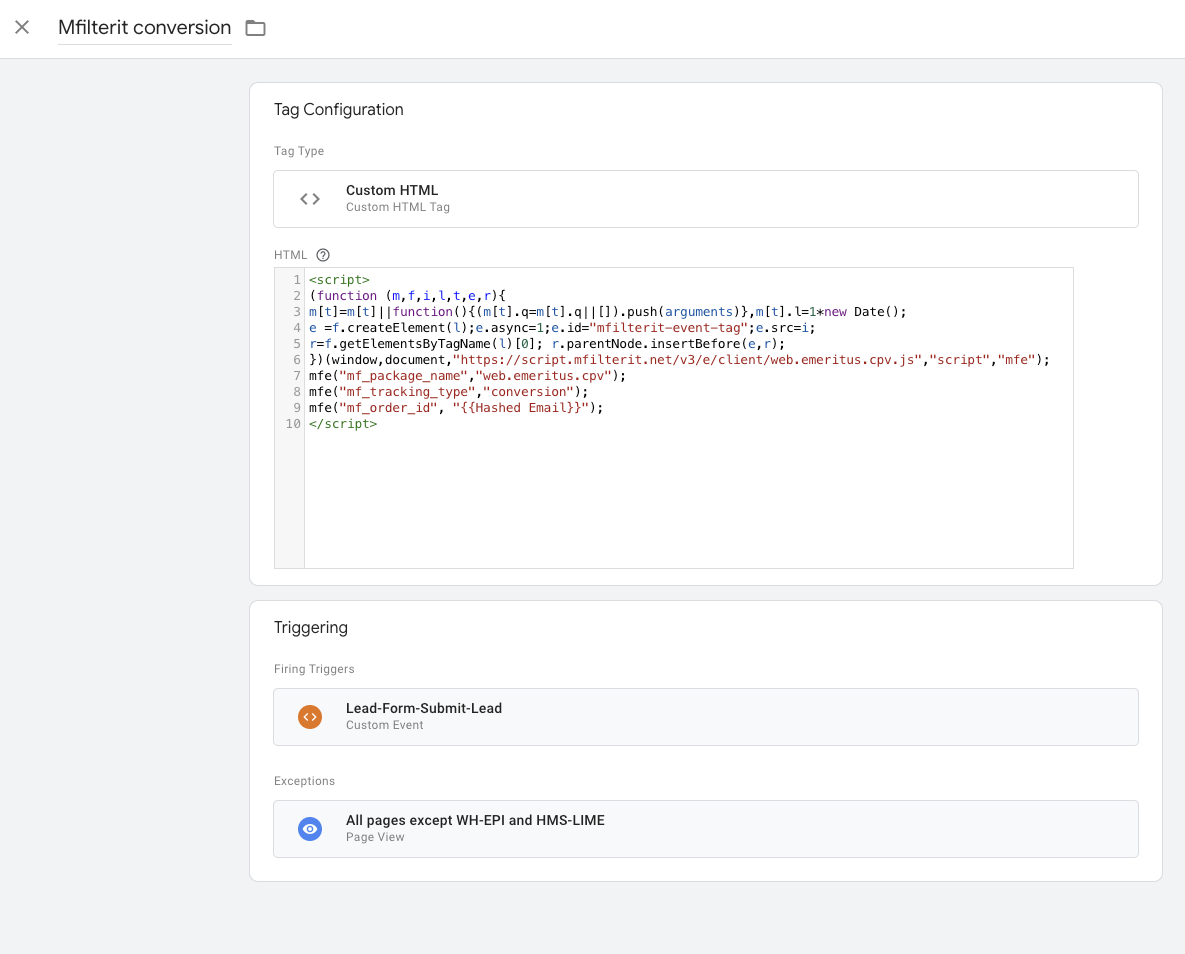Open the All pages except WH-EPI exception
Viewport: 1185px width, 954px height.
tap(475, 820)
